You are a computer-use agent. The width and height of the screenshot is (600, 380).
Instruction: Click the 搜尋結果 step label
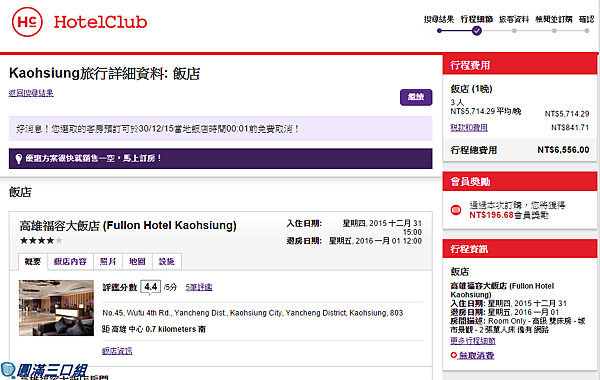pos(439,19)
